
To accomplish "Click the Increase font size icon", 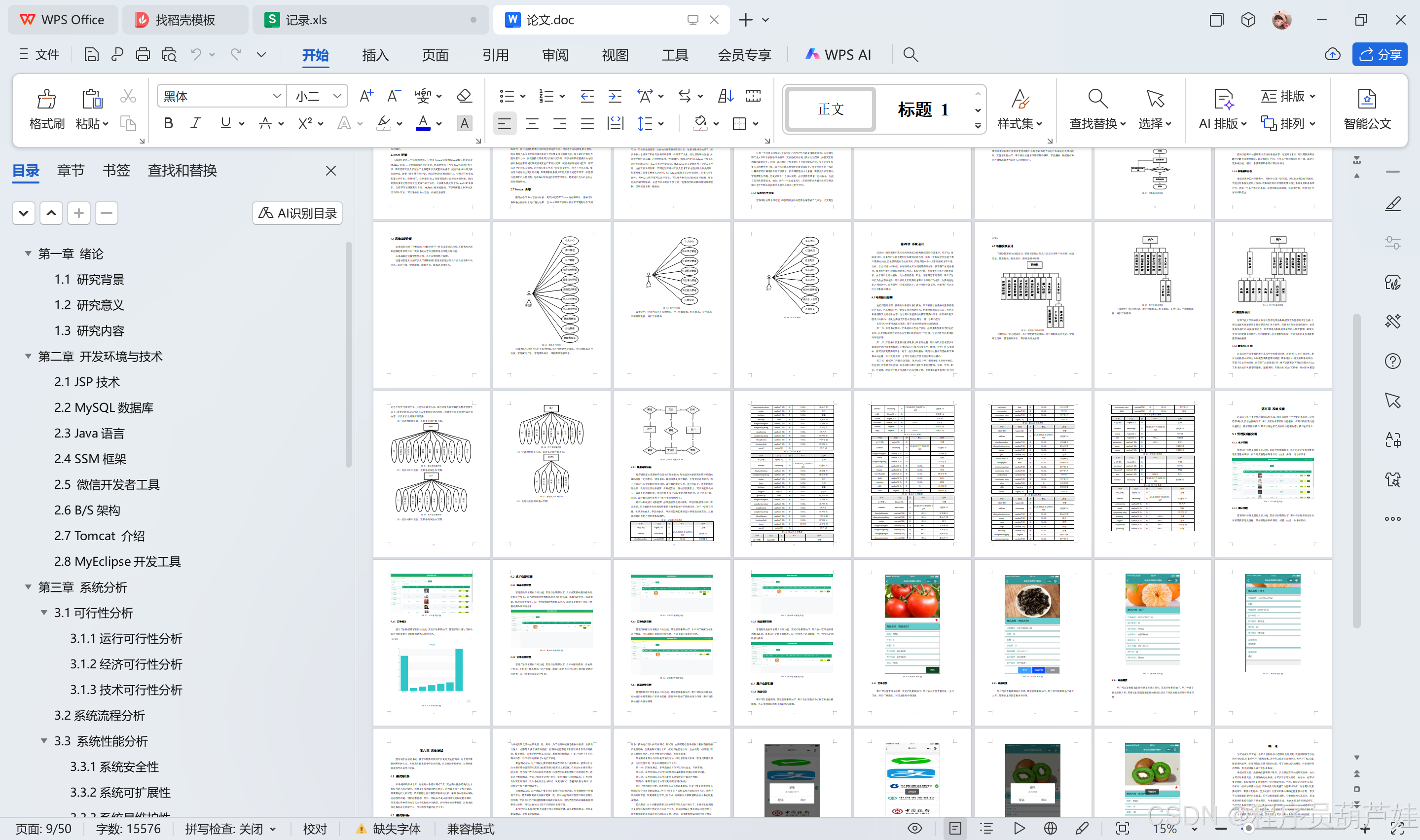I will 366,96.
